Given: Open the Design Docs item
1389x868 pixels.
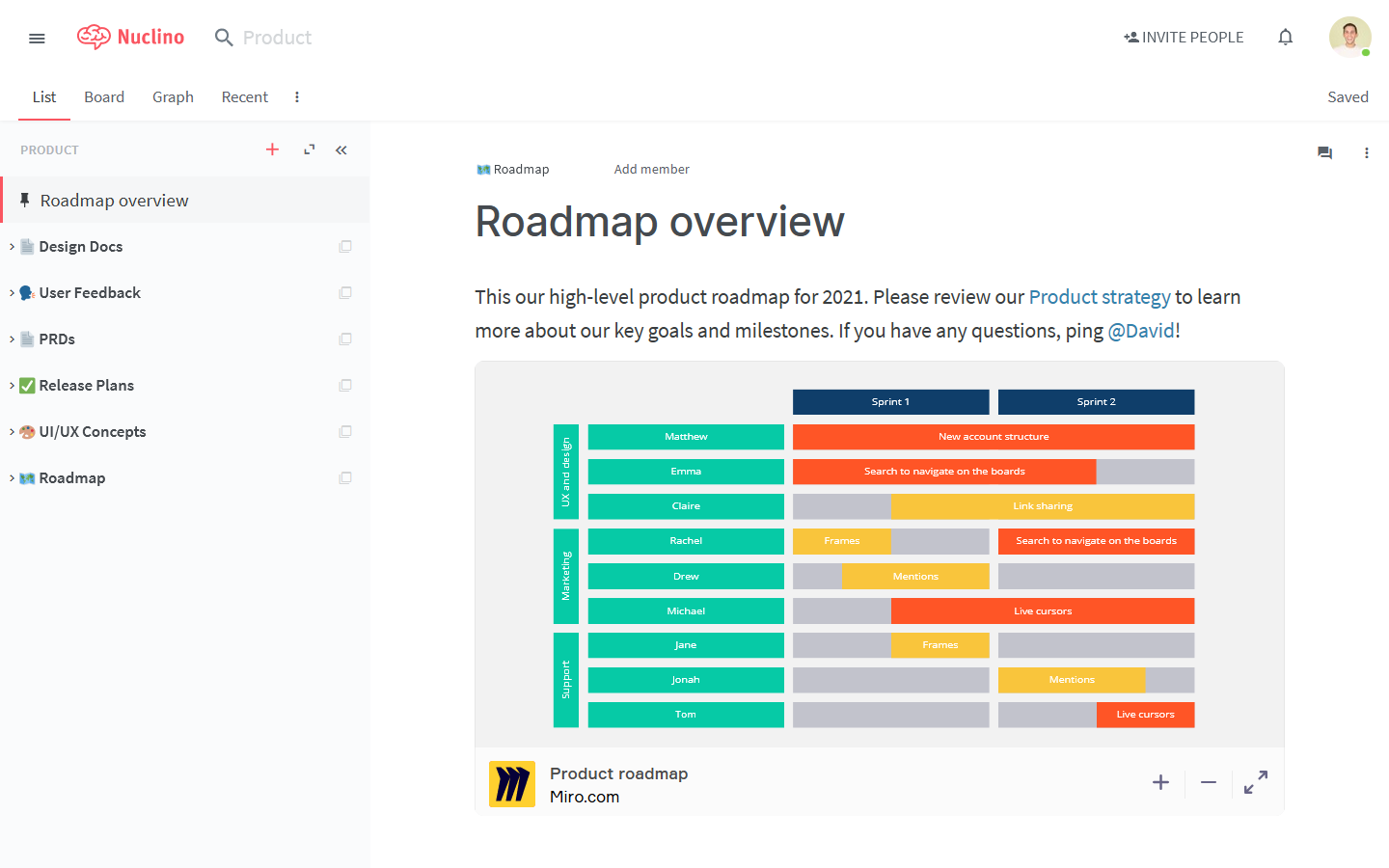Looking at the screenshot, I should click(81, 246).
